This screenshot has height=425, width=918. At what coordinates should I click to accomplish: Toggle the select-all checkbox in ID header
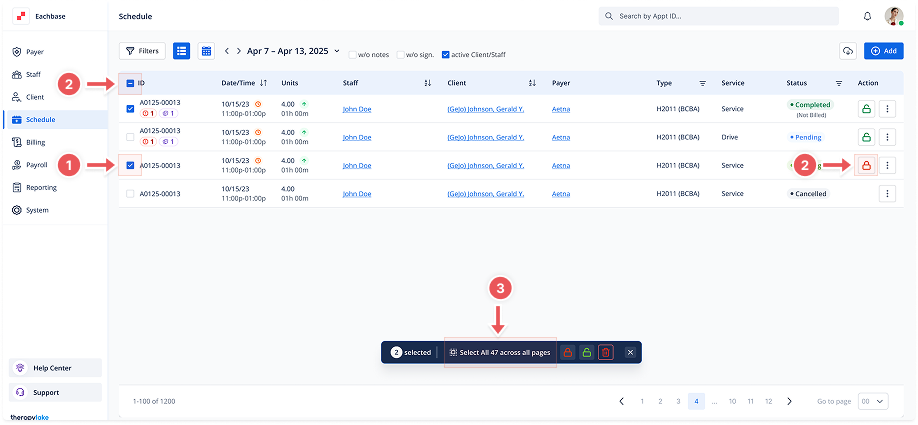[131, 83]
